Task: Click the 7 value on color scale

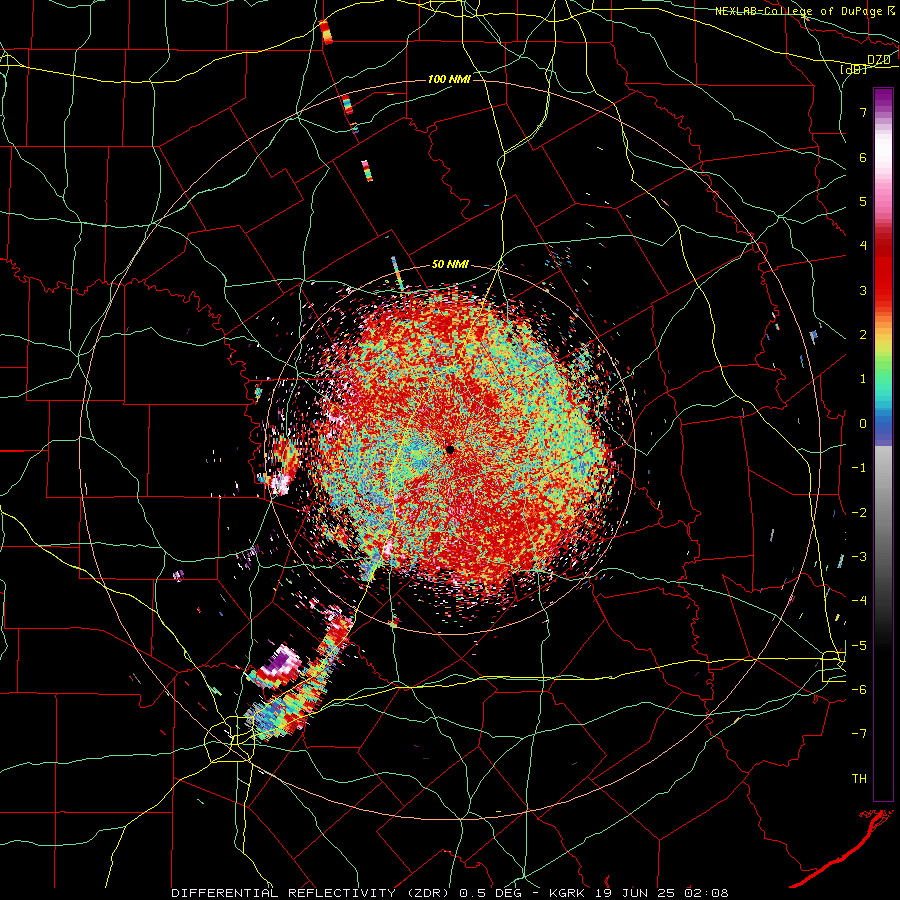Action: tap(863, 112)
